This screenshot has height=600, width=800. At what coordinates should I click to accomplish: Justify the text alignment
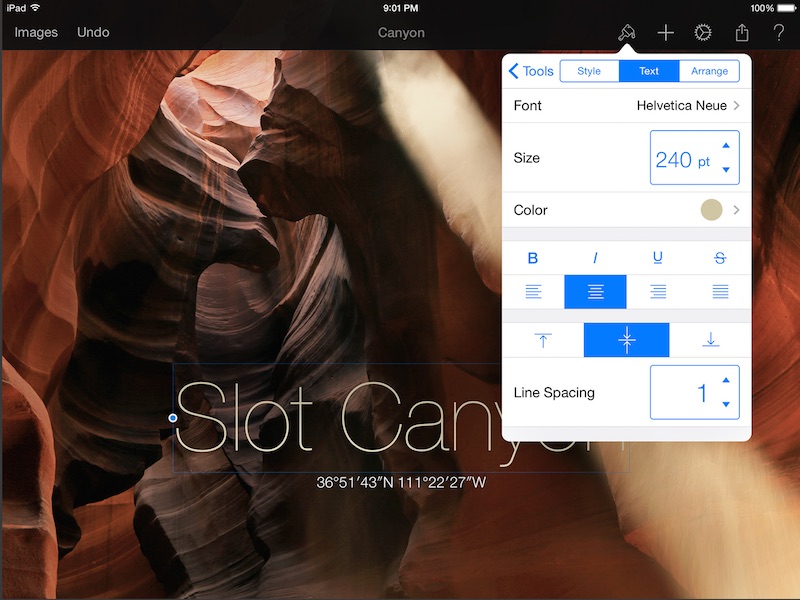click(x=720, y=292)
